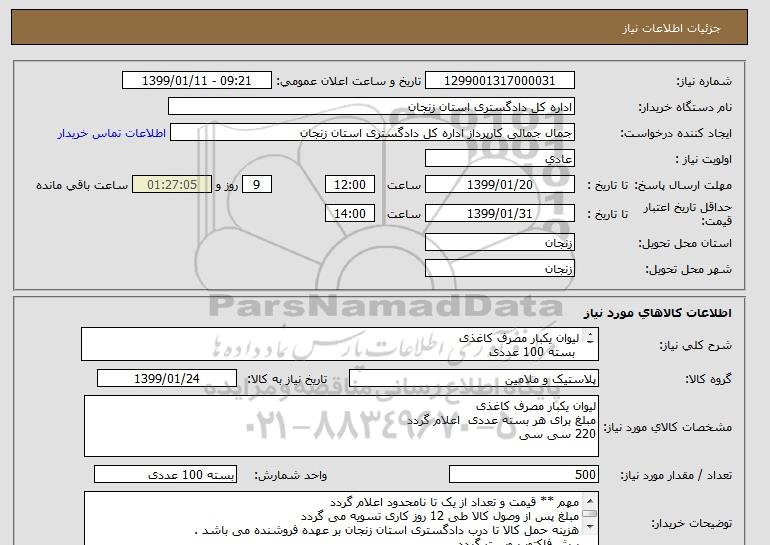Click the remaining days field 9
The width and height of the screenshot is (770, 545).
[x=256, y=185]
